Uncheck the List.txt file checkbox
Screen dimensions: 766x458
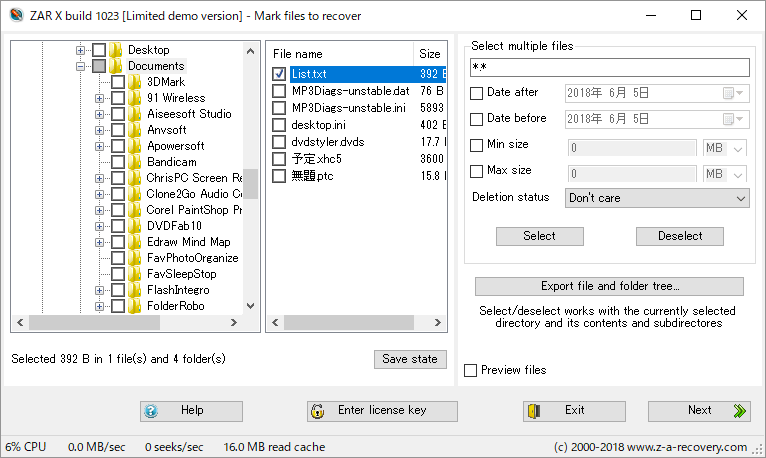coord(279,74)
